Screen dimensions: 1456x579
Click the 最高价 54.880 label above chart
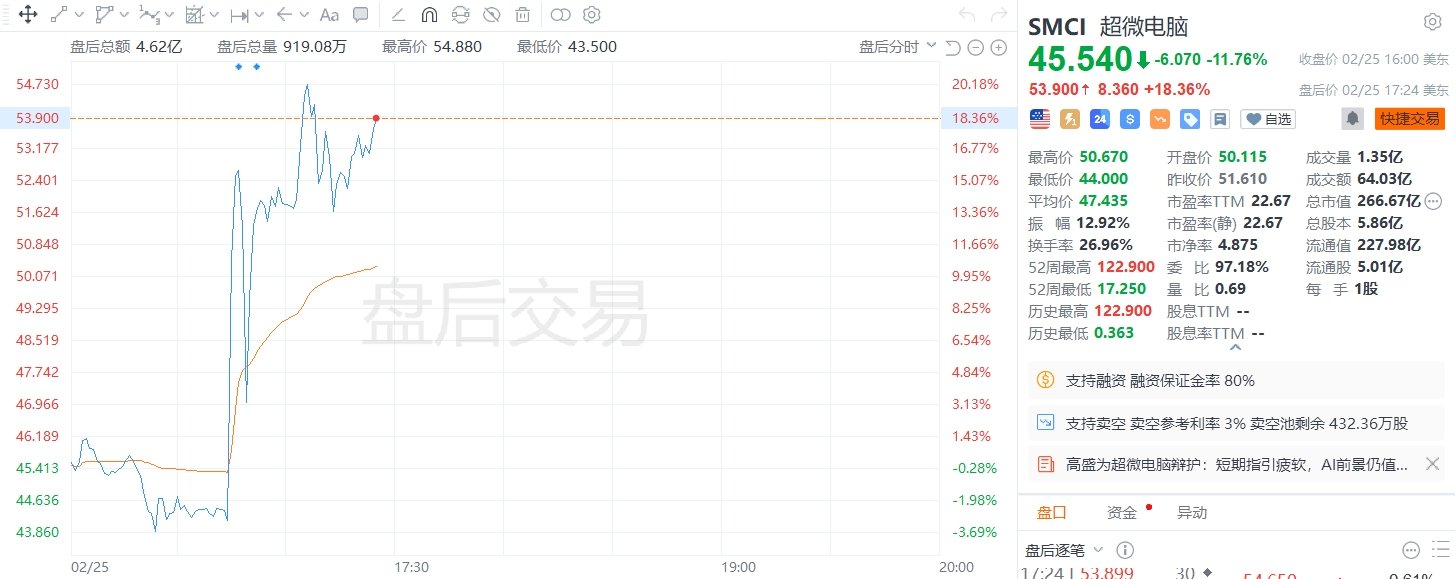tap(431, 46)
